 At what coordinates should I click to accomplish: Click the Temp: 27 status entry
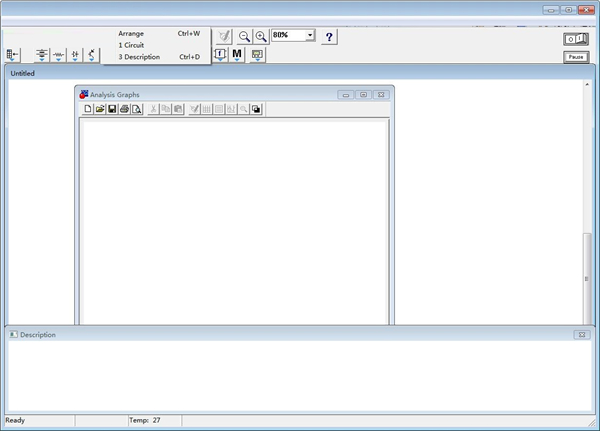point(145,420)
